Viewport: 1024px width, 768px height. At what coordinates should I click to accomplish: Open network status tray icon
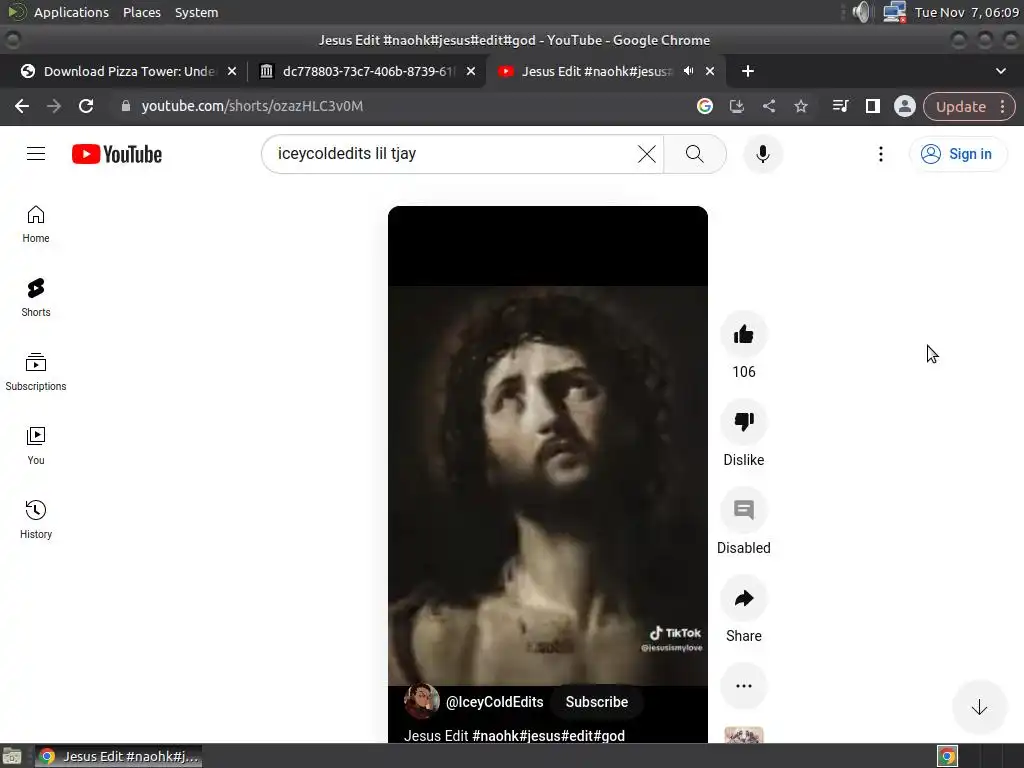(894, 12)
